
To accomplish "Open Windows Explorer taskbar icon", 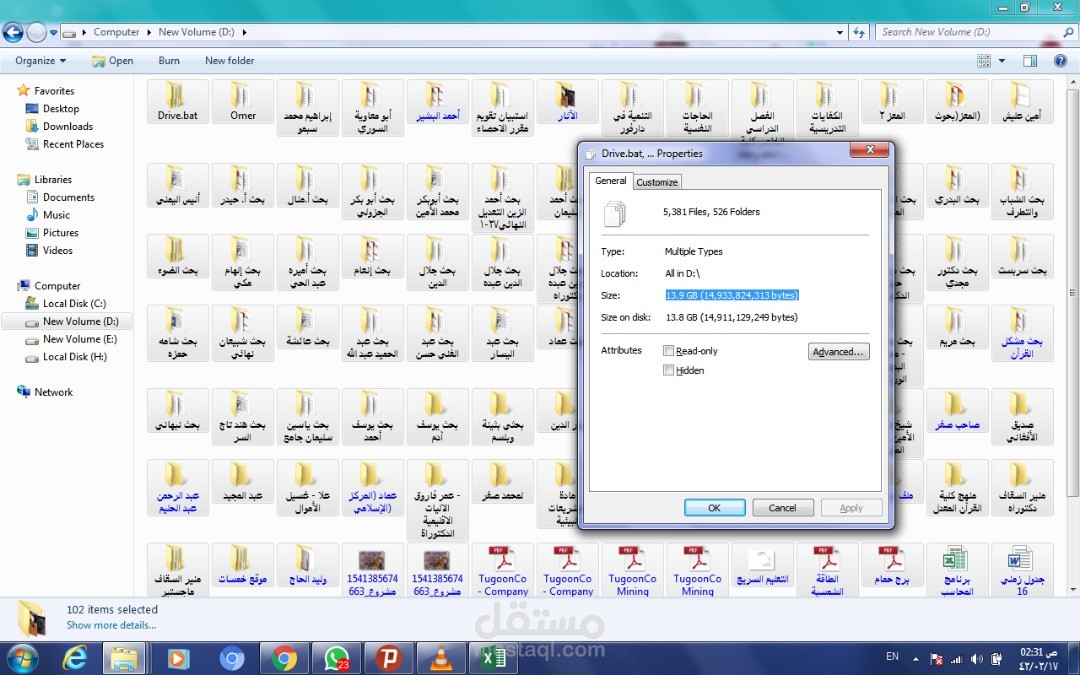I will [125, 658].
